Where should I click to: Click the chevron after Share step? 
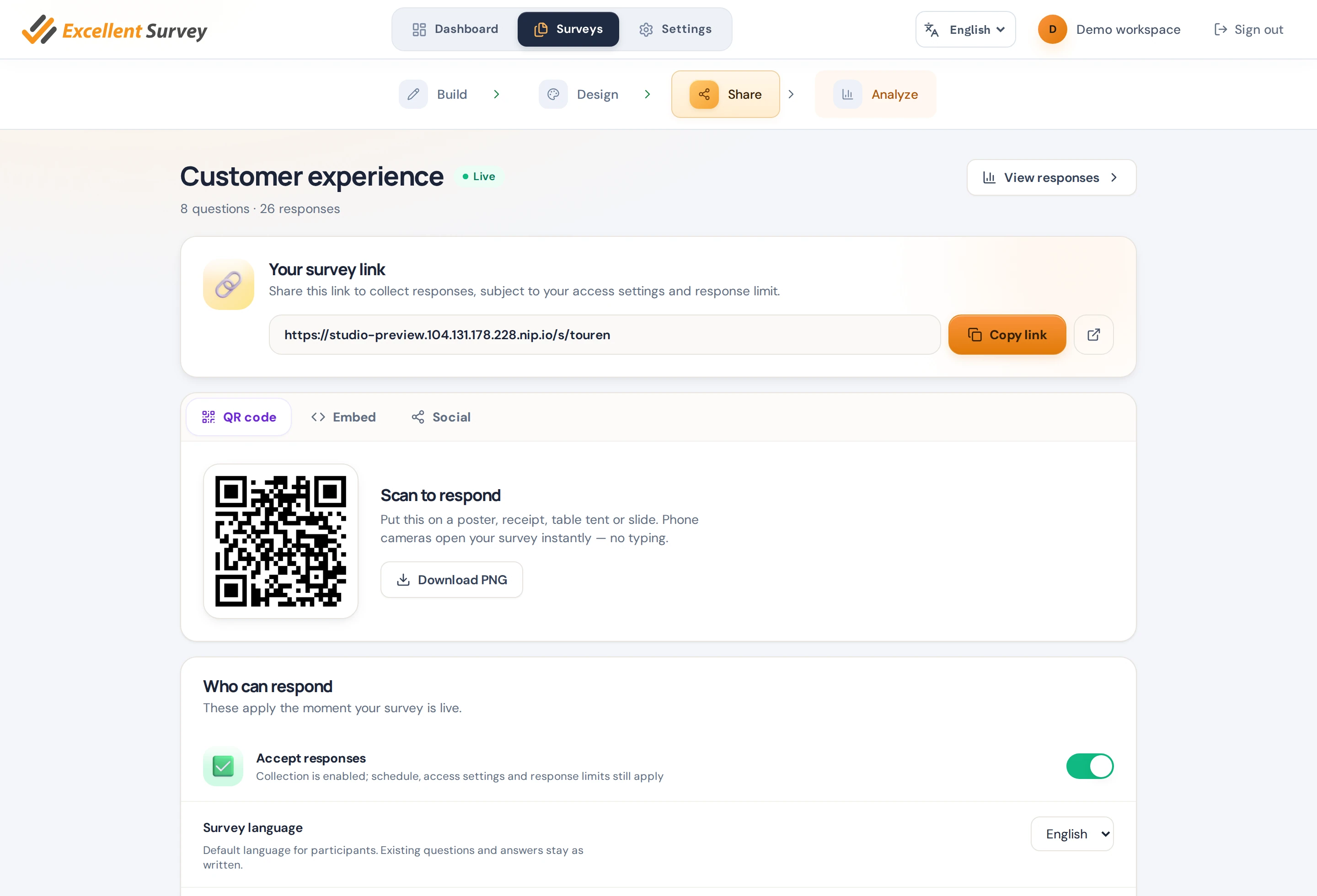(x=791, y=94)
